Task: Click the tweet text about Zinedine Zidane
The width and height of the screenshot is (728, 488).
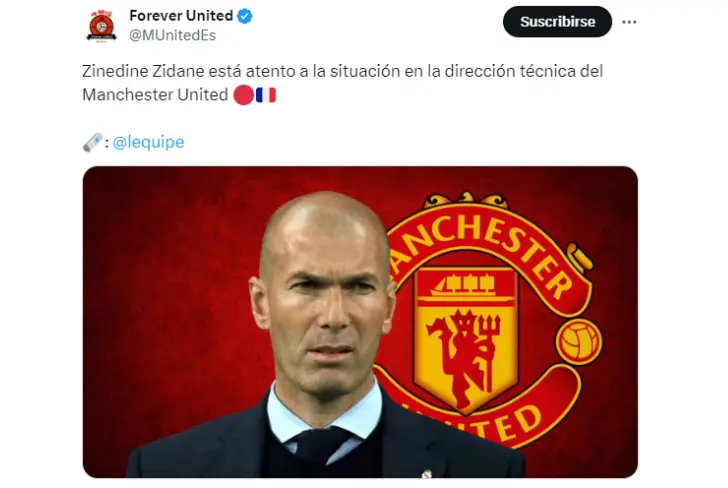Action: pyautogui.click(x=342, y=83)
